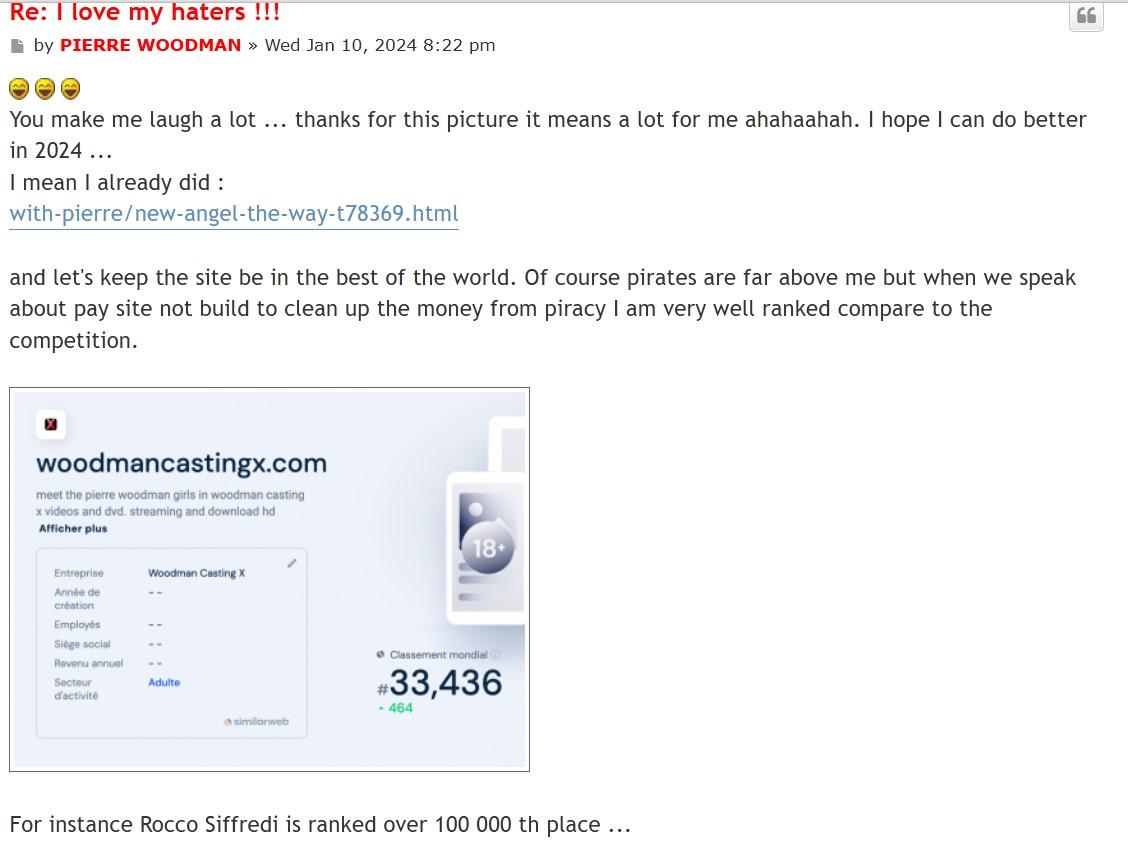
Task: Expand description with Afficher plus
Action: coord(73,529)
